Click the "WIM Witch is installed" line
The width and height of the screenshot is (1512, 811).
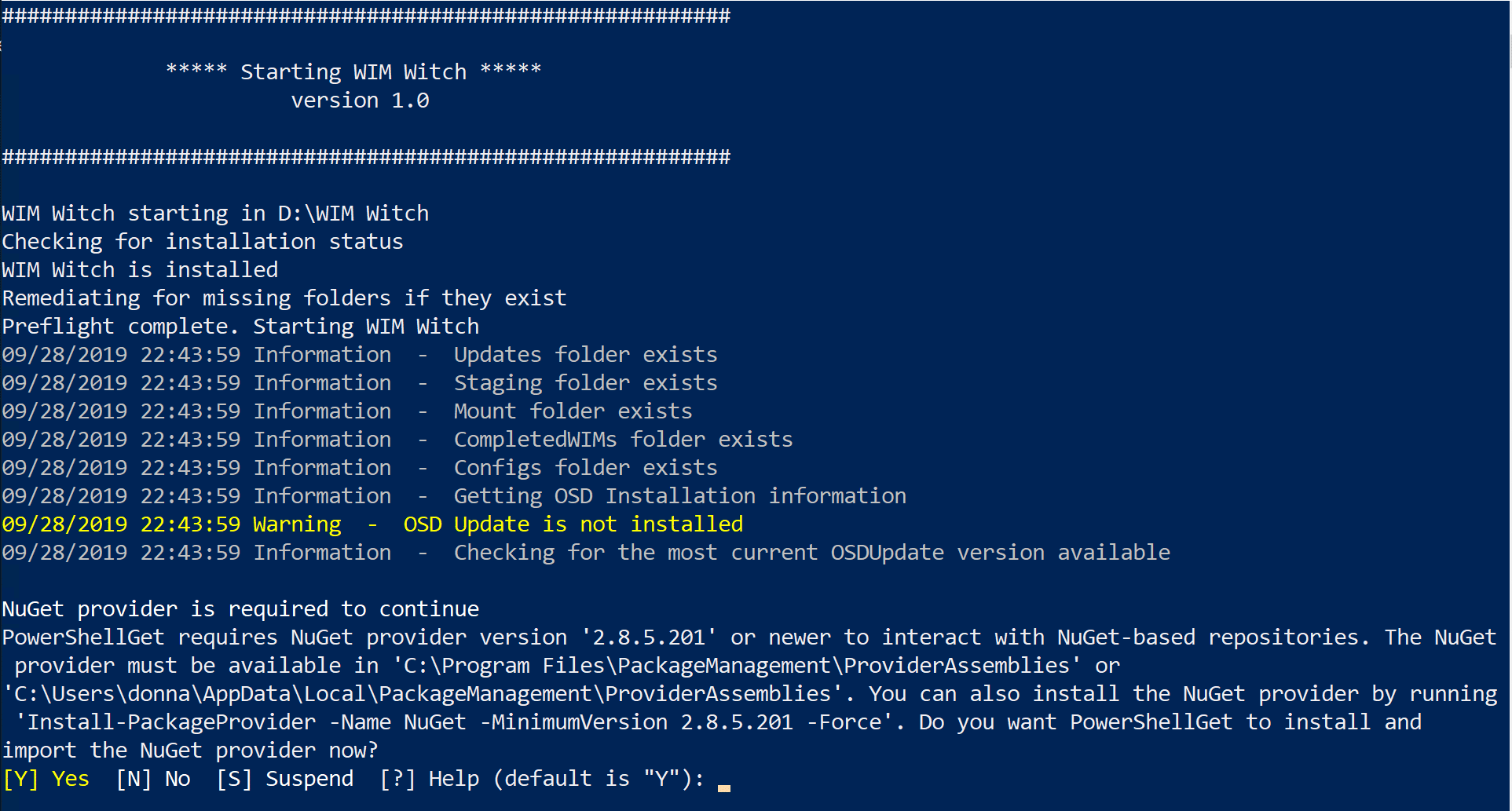point(140,270)
